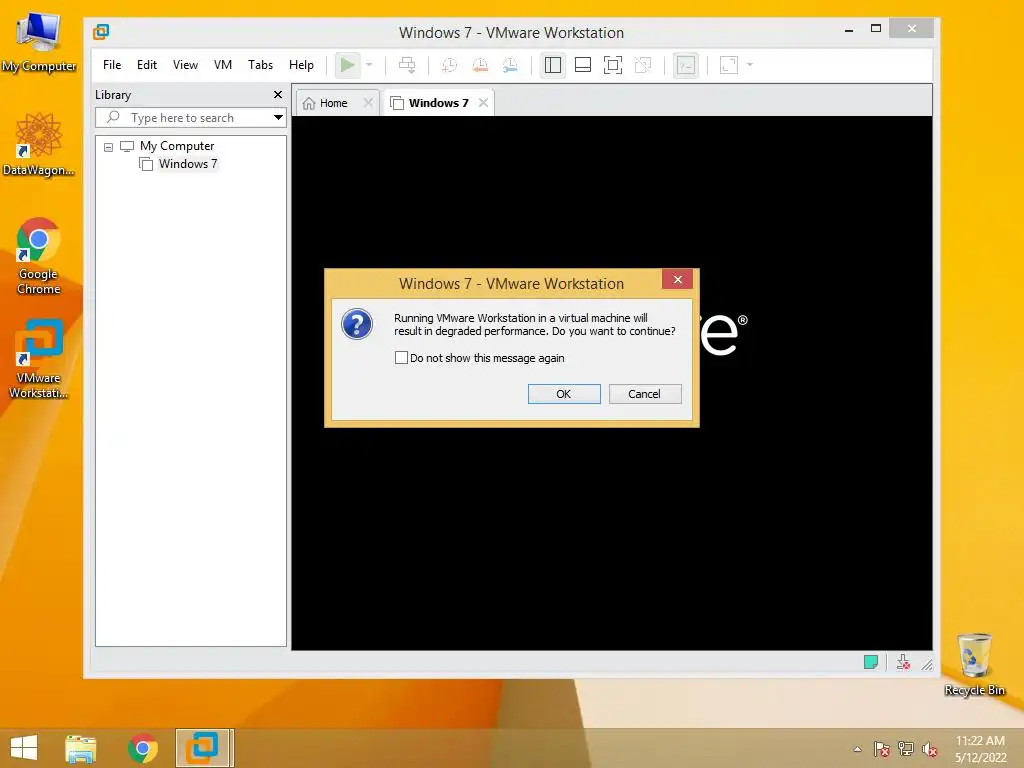Open Chrome from the taskbar
The width and height of the screenshot is (1024, 768).
[143, 748]
